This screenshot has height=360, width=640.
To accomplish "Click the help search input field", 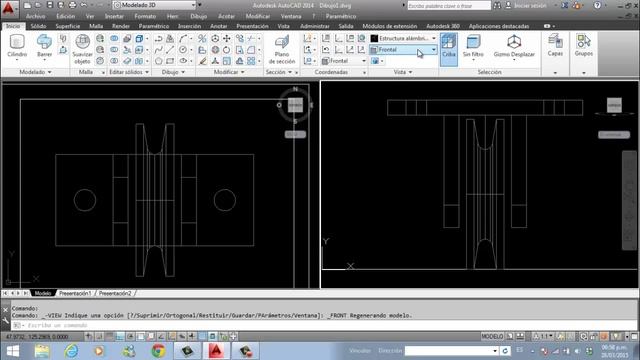I will [x=449, y=5].
